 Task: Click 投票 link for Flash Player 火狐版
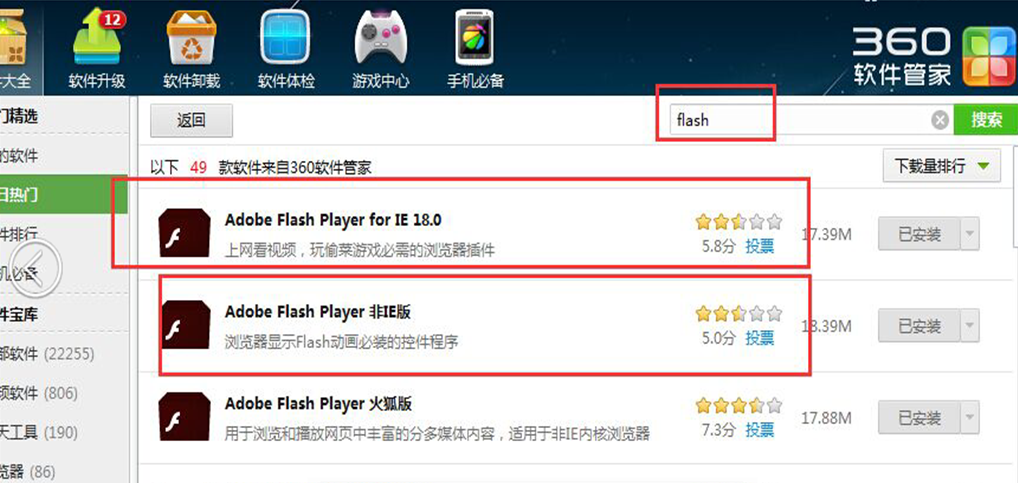(x=760, y=430)
